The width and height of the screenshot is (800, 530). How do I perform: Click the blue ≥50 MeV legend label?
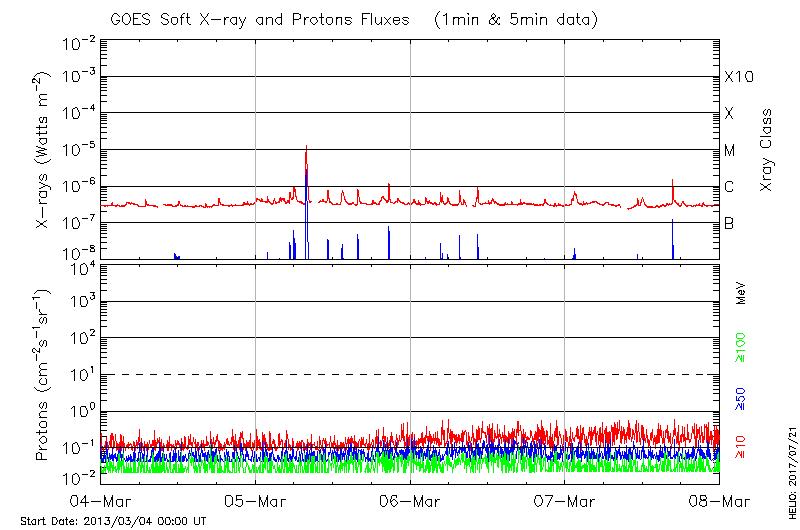pyautogui.click(x=741, y=398)
